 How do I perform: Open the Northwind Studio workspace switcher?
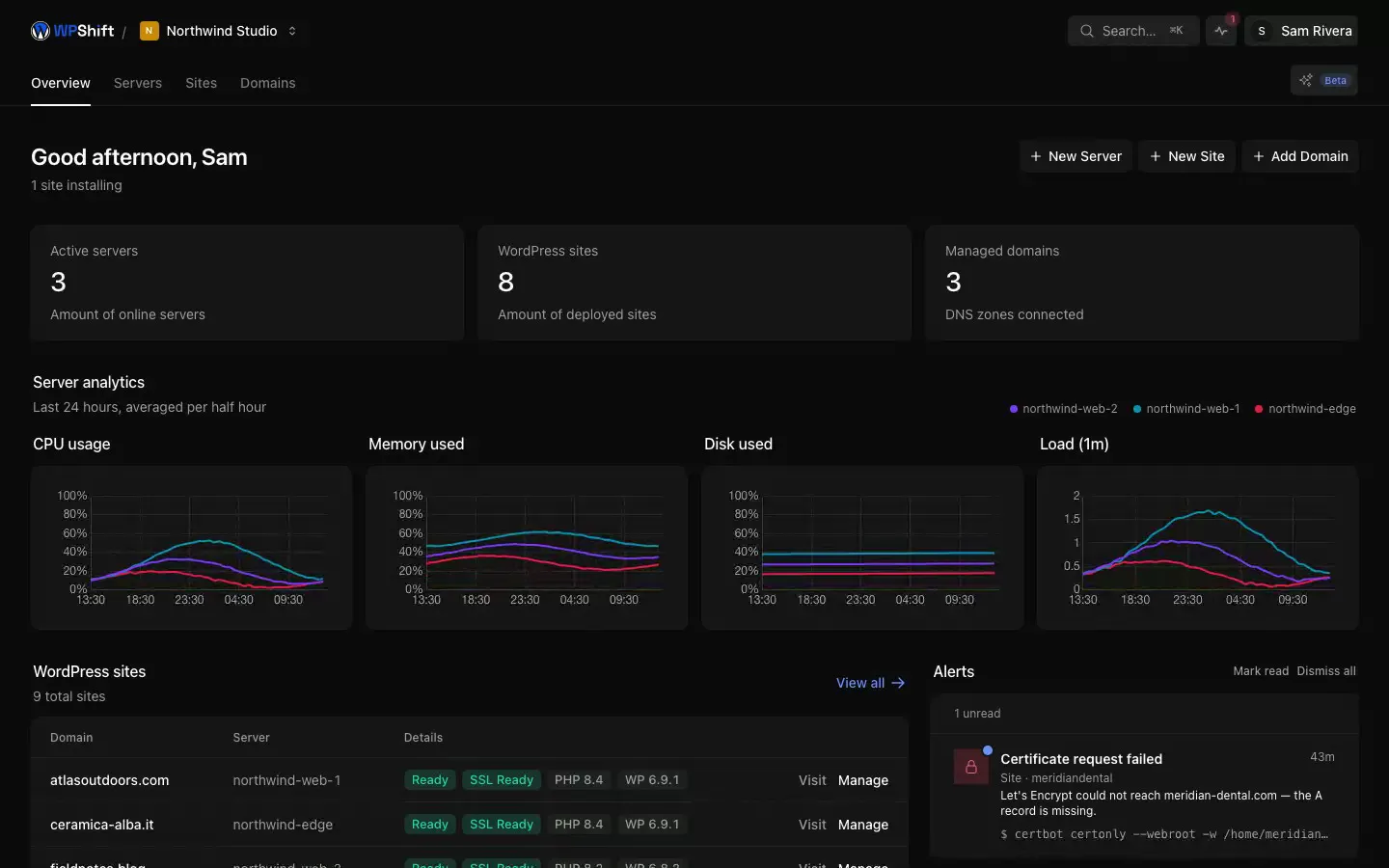[x=219, y=31]
